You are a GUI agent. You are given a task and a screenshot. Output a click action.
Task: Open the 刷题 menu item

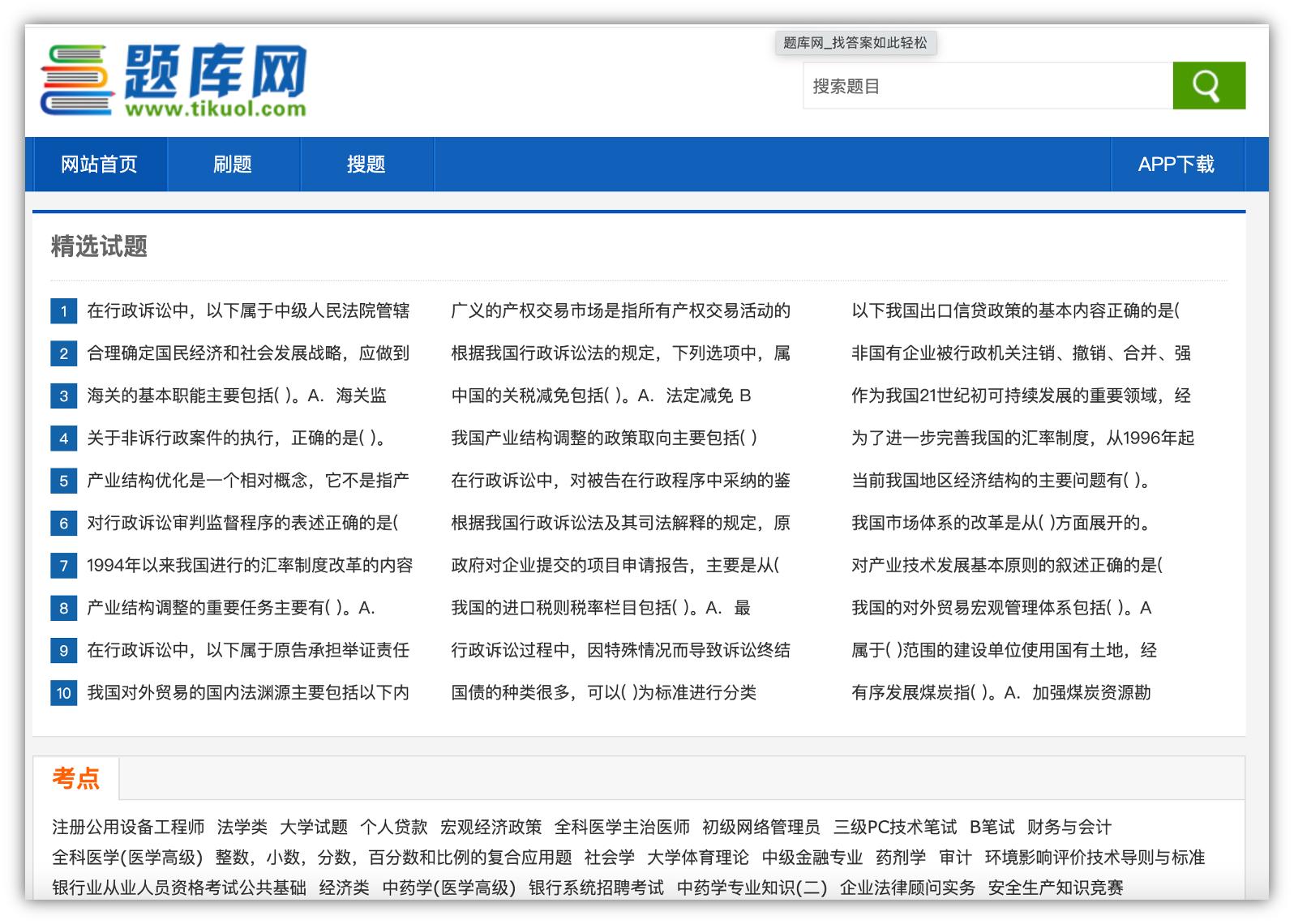(x=233, y=165)
